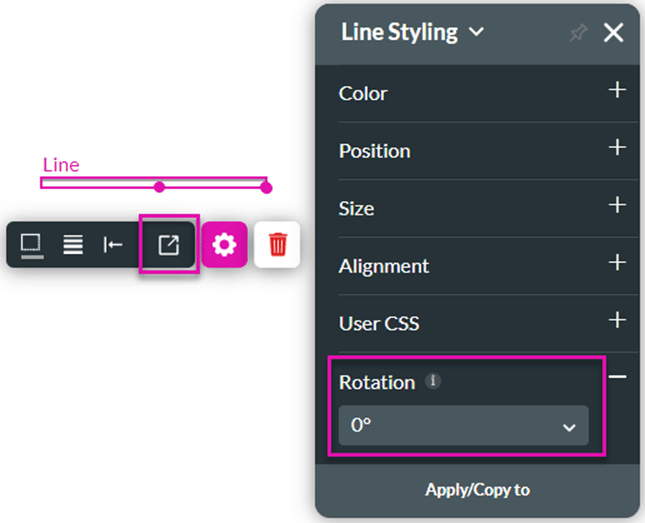Expand the Alignment section
The image size is (645, 523).
617,262
